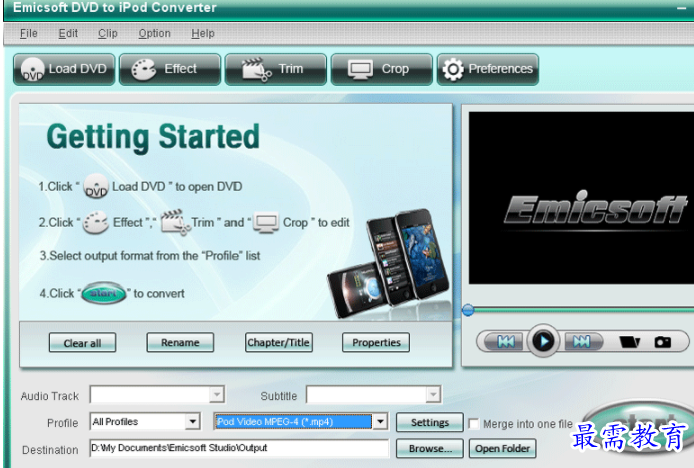Open the Crop tool
Image resolution: width=694 pixels, height=468 pixels.
click(382, 69)
